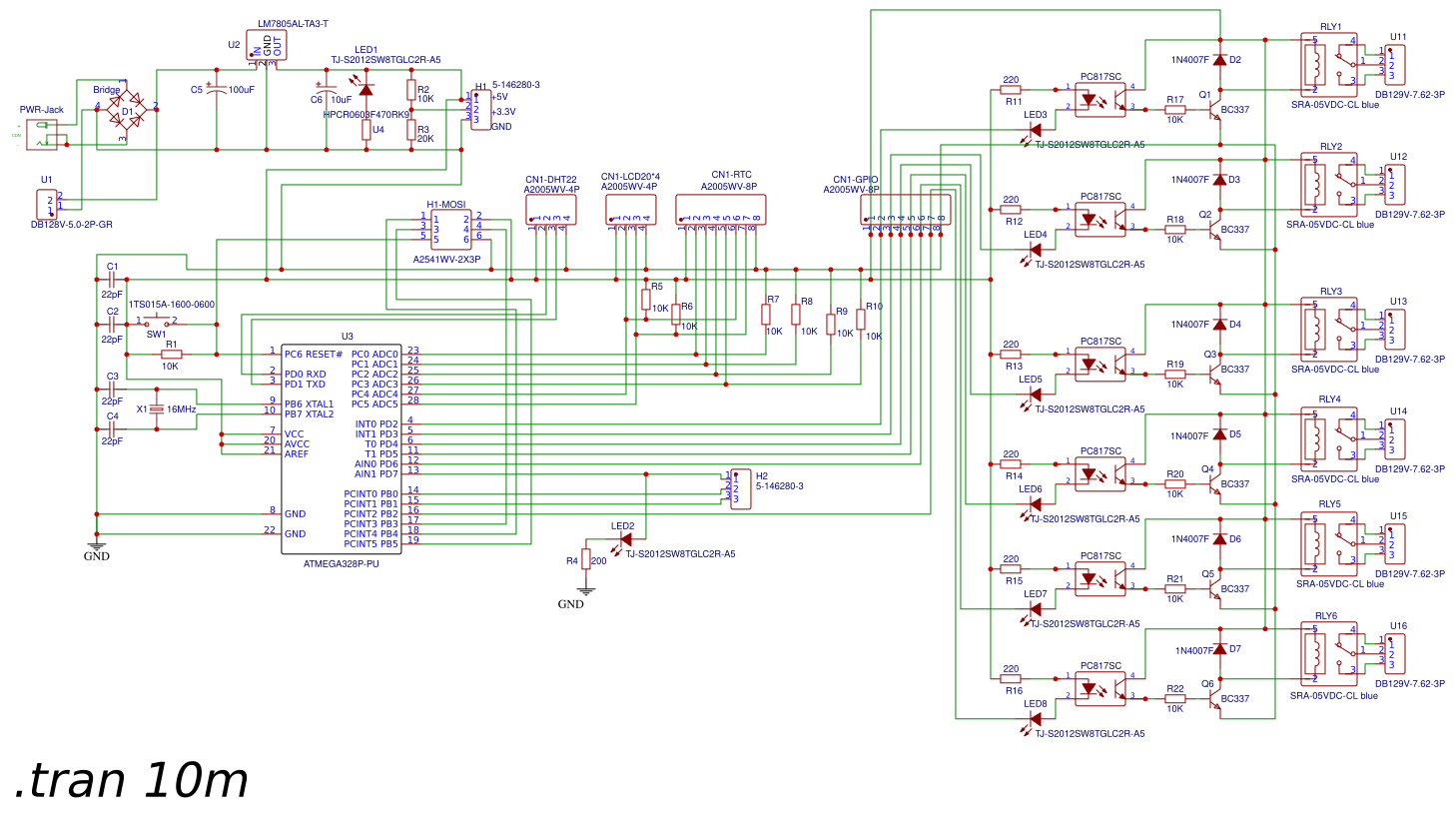This screenshot has width=1456, height=816.
Task: Select the X1 crystal oscillator symbol
Action: tap(157, 409)
